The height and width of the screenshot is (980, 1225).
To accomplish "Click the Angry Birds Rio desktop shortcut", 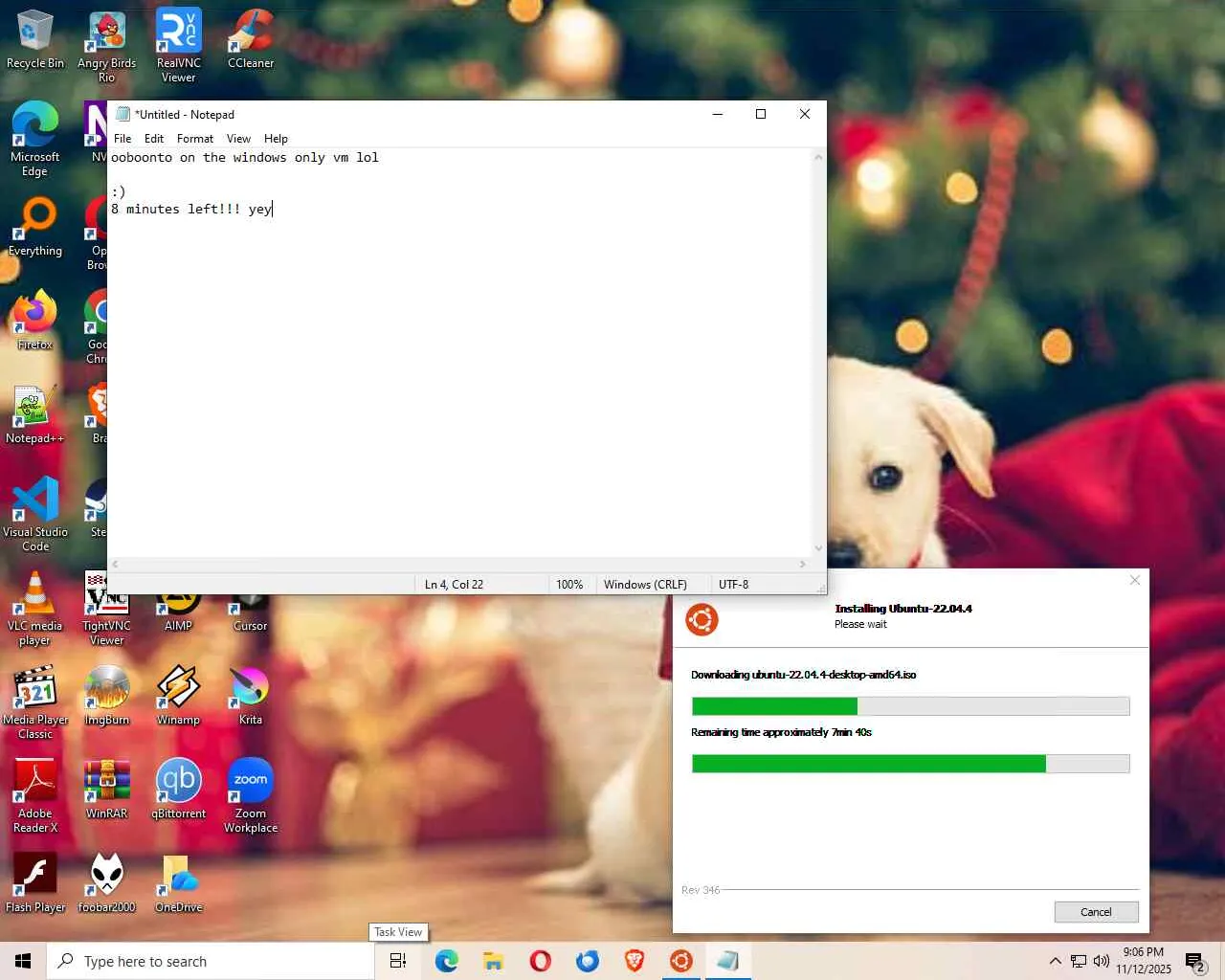I will click(107, 46).
